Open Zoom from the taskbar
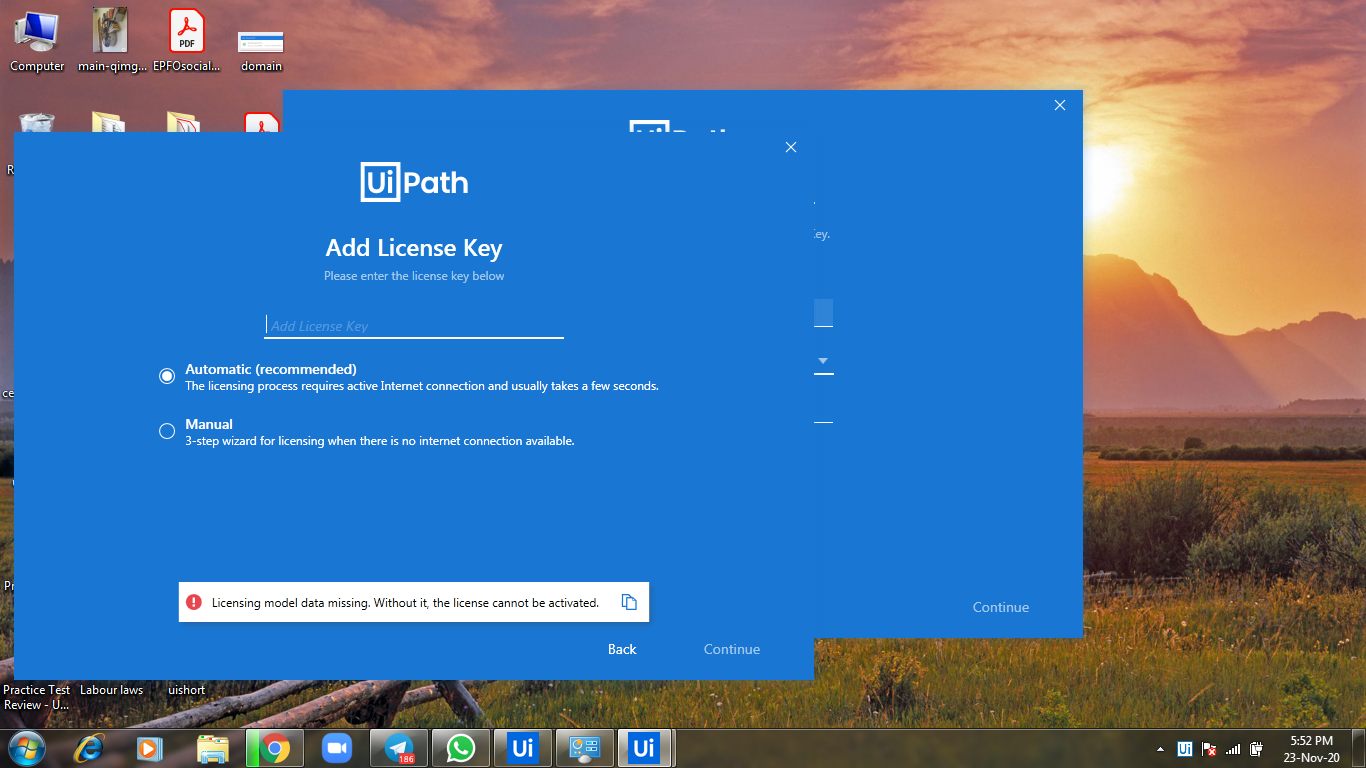The image size is (1366, 768). [337, 748]
